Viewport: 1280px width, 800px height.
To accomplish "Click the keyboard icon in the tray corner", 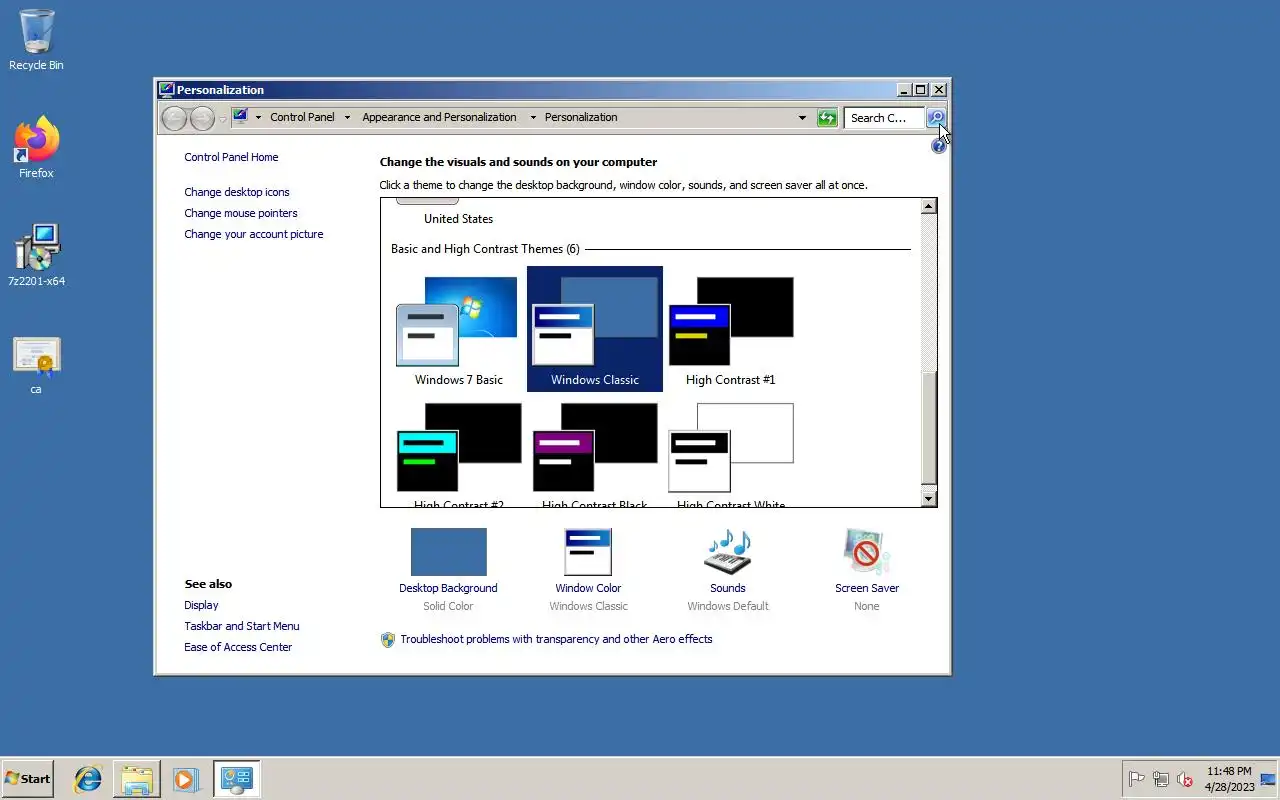I will 1268,779.
